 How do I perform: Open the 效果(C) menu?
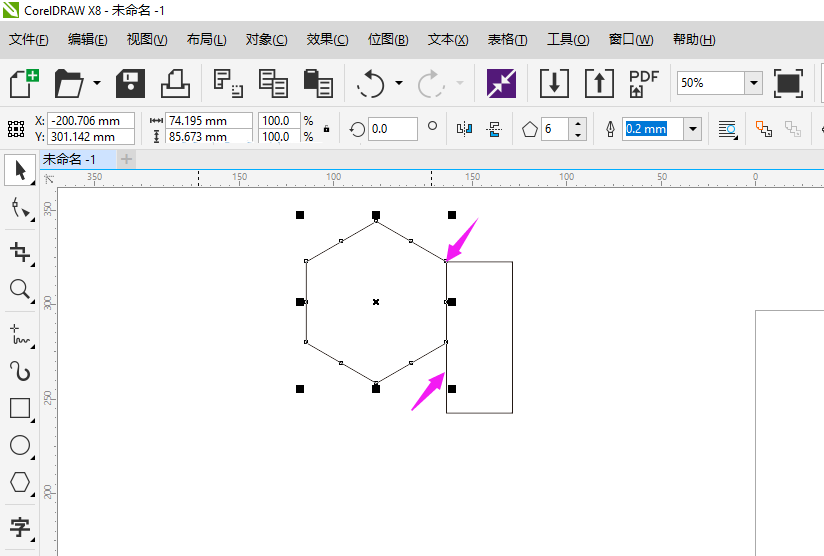coord(327,40)
